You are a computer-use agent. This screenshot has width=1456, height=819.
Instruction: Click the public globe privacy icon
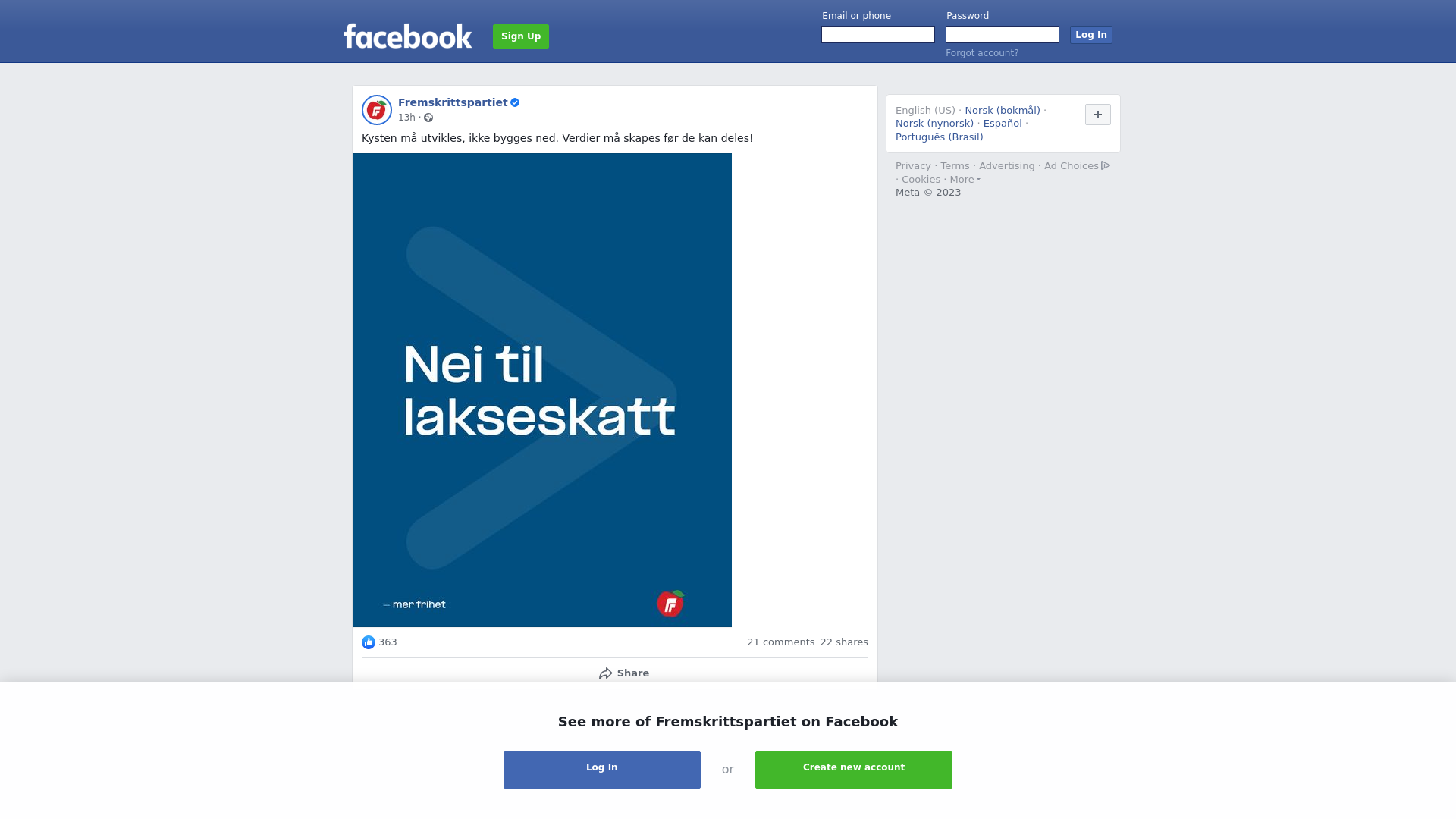click(428, 118)
